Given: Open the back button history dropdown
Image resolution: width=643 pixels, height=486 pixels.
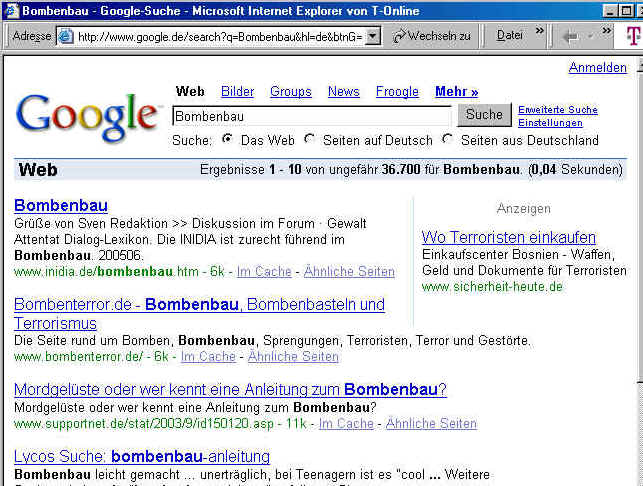Looking at the screenshot, I should click(x=591, y=37).
